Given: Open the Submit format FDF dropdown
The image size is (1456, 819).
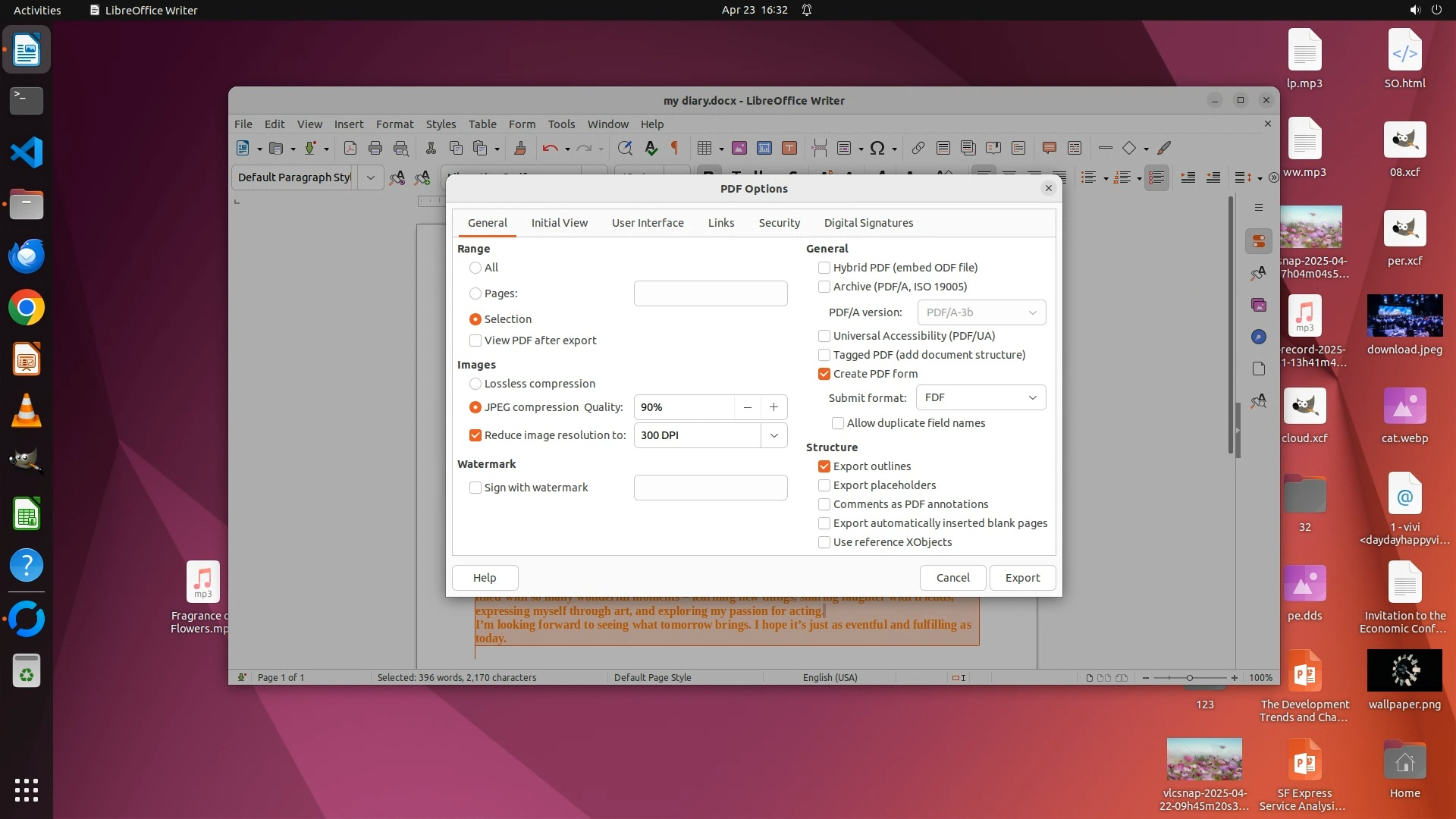Looking at the screenshot, I should click(x=981, y=397).
